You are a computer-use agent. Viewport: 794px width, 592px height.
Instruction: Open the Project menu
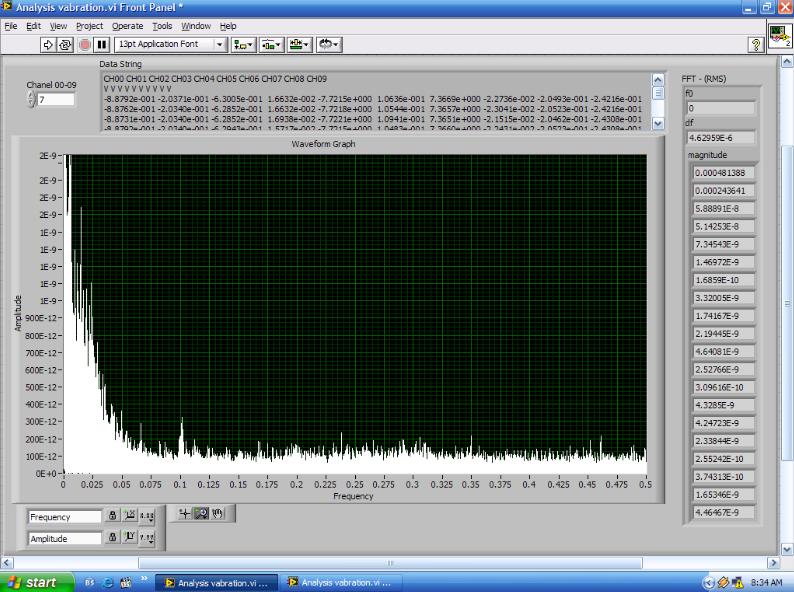click(90, 25)
